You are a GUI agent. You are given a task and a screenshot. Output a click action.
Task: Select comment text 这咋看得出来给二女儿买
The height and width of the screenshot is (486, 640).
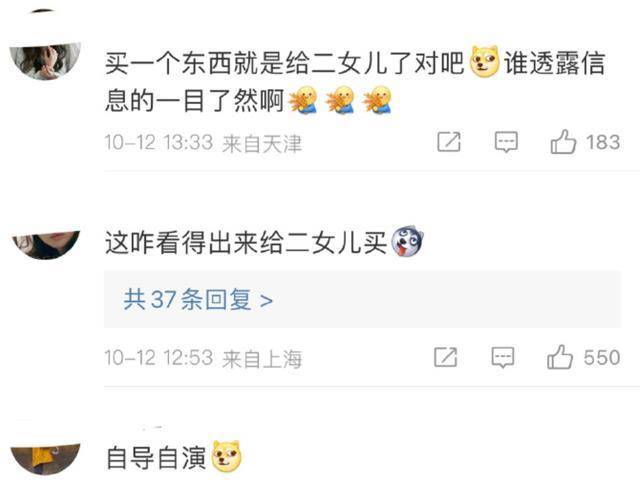[246, 243]
